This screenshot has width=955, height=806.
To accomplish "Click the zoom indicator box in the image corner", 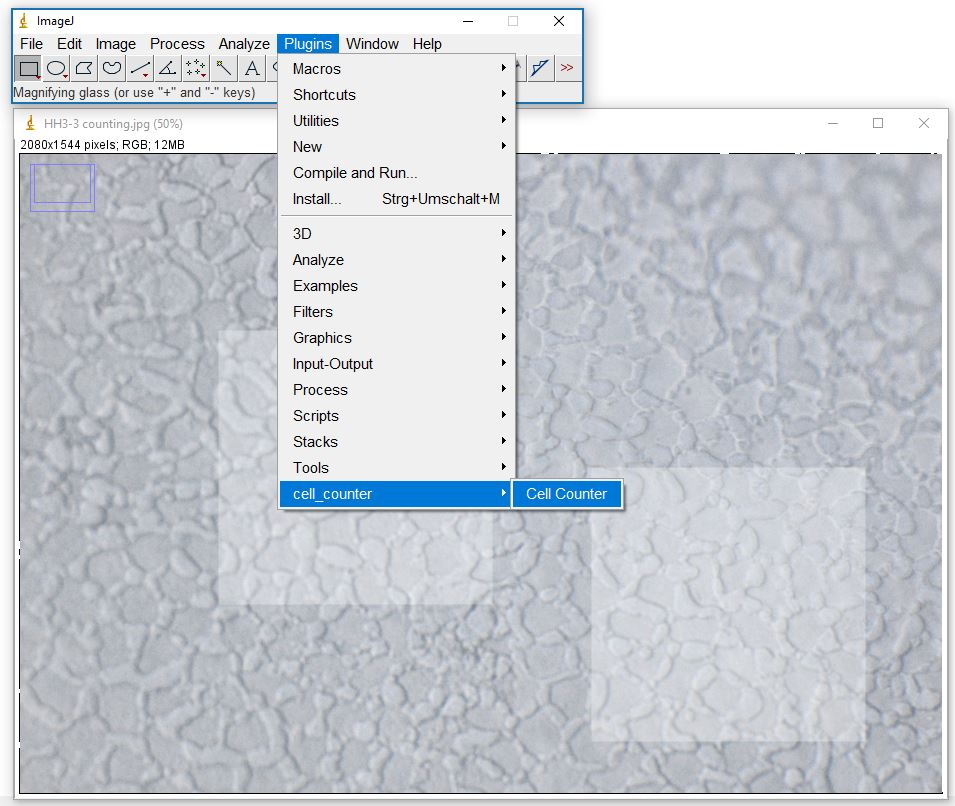I will (x=62, y=187).
